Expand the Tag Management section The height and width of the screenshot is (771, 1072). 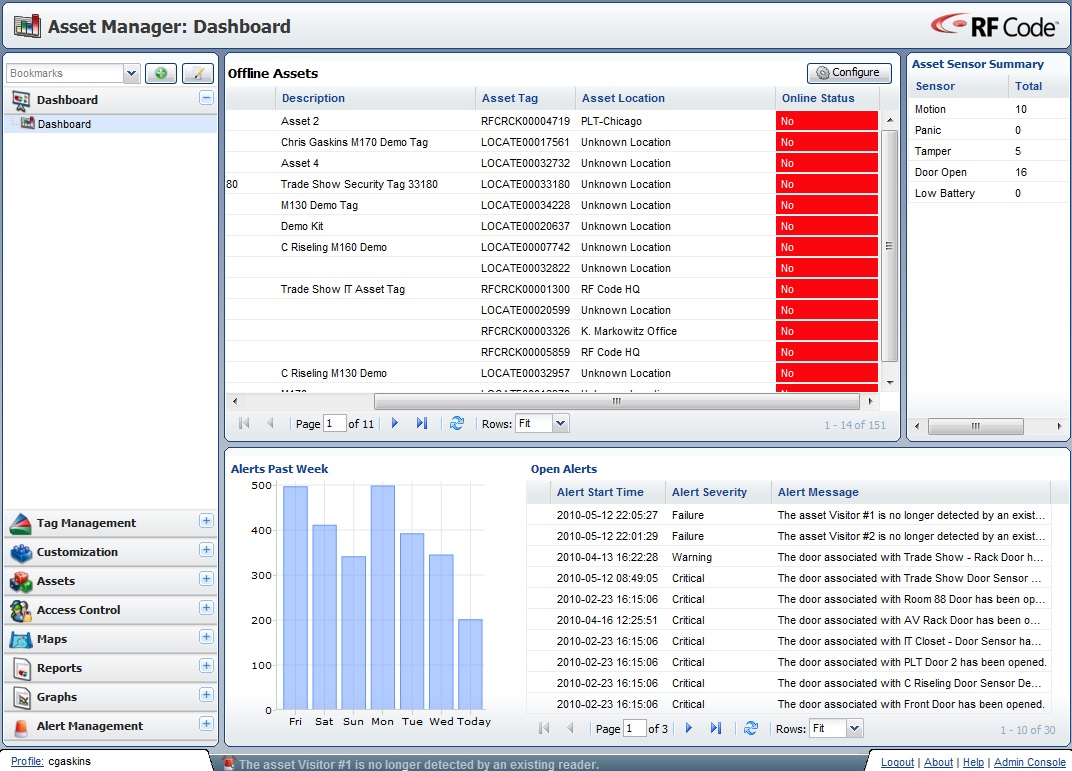[x=206, y=521]
